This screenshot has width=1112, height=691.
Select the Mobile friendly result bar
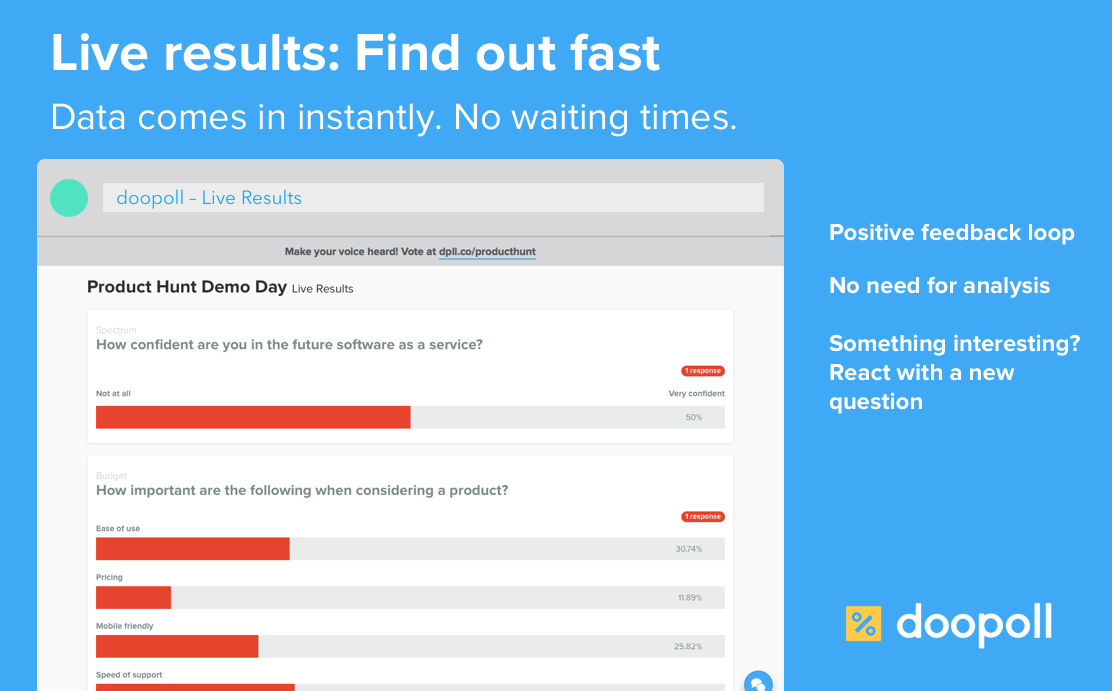(x=177, y=646)
